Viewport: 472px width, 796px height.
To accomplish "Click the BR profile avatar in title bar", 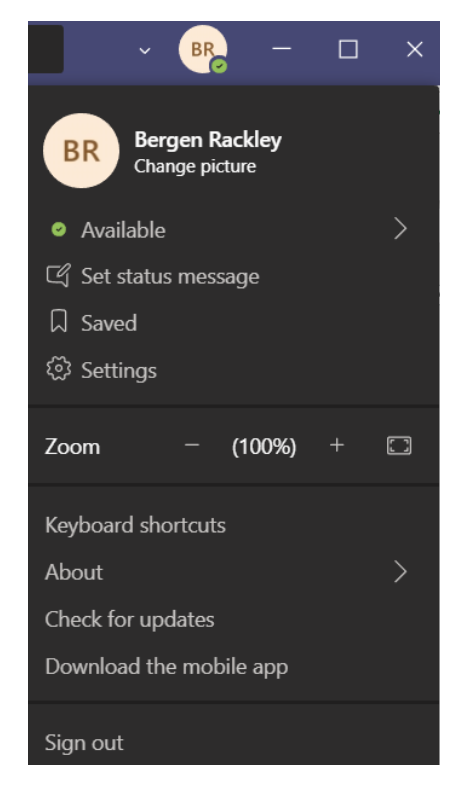I will 203,49.
